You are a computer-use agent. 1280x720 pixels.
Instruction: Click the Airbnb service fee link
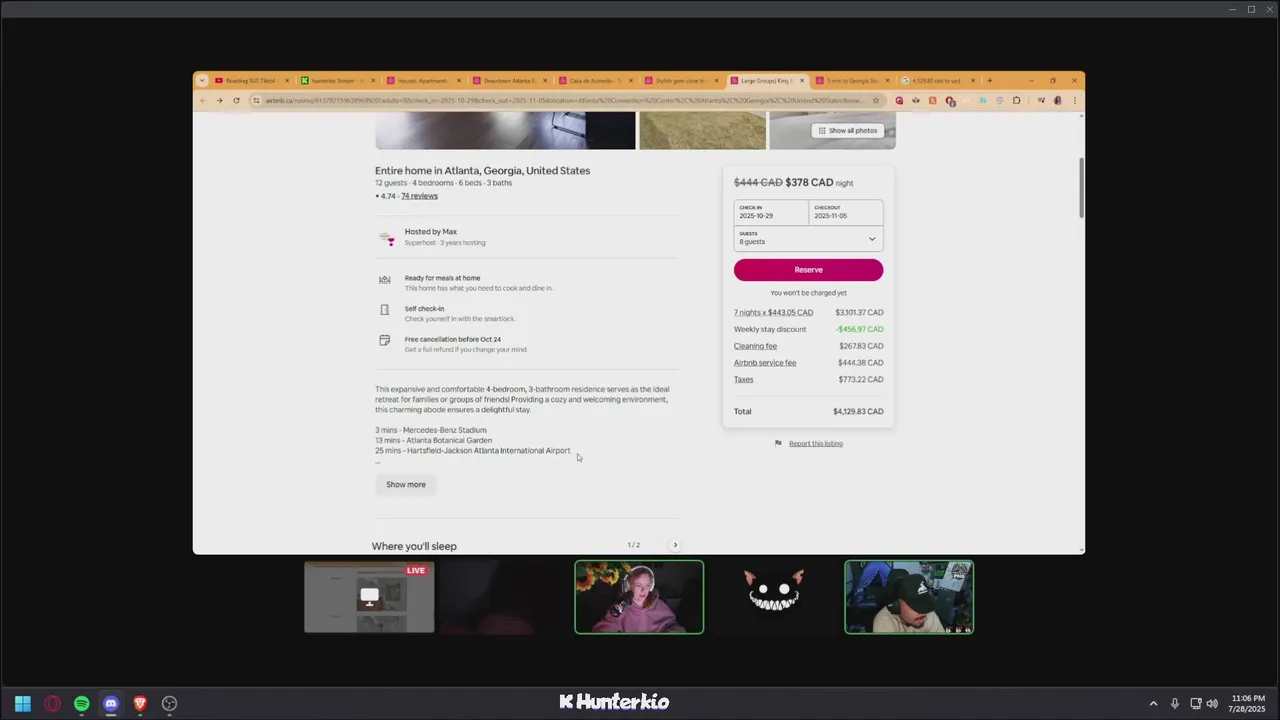(765, 363)
